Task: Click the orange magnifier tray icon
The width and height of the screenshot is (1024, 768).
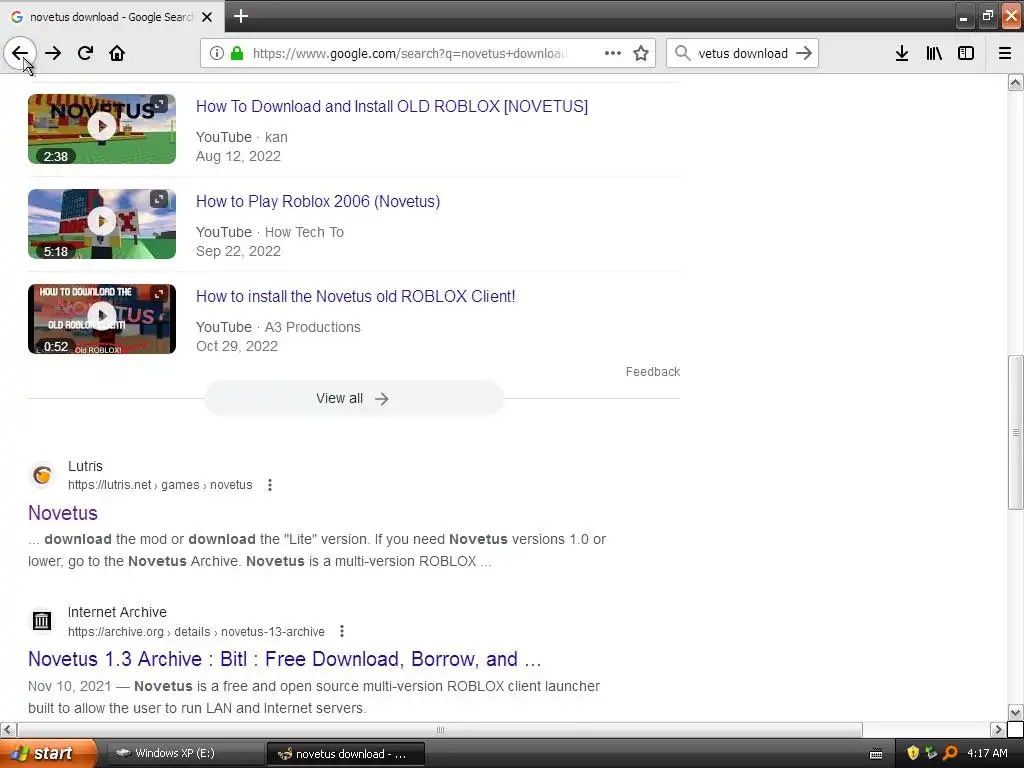Action: click(950, 754)
